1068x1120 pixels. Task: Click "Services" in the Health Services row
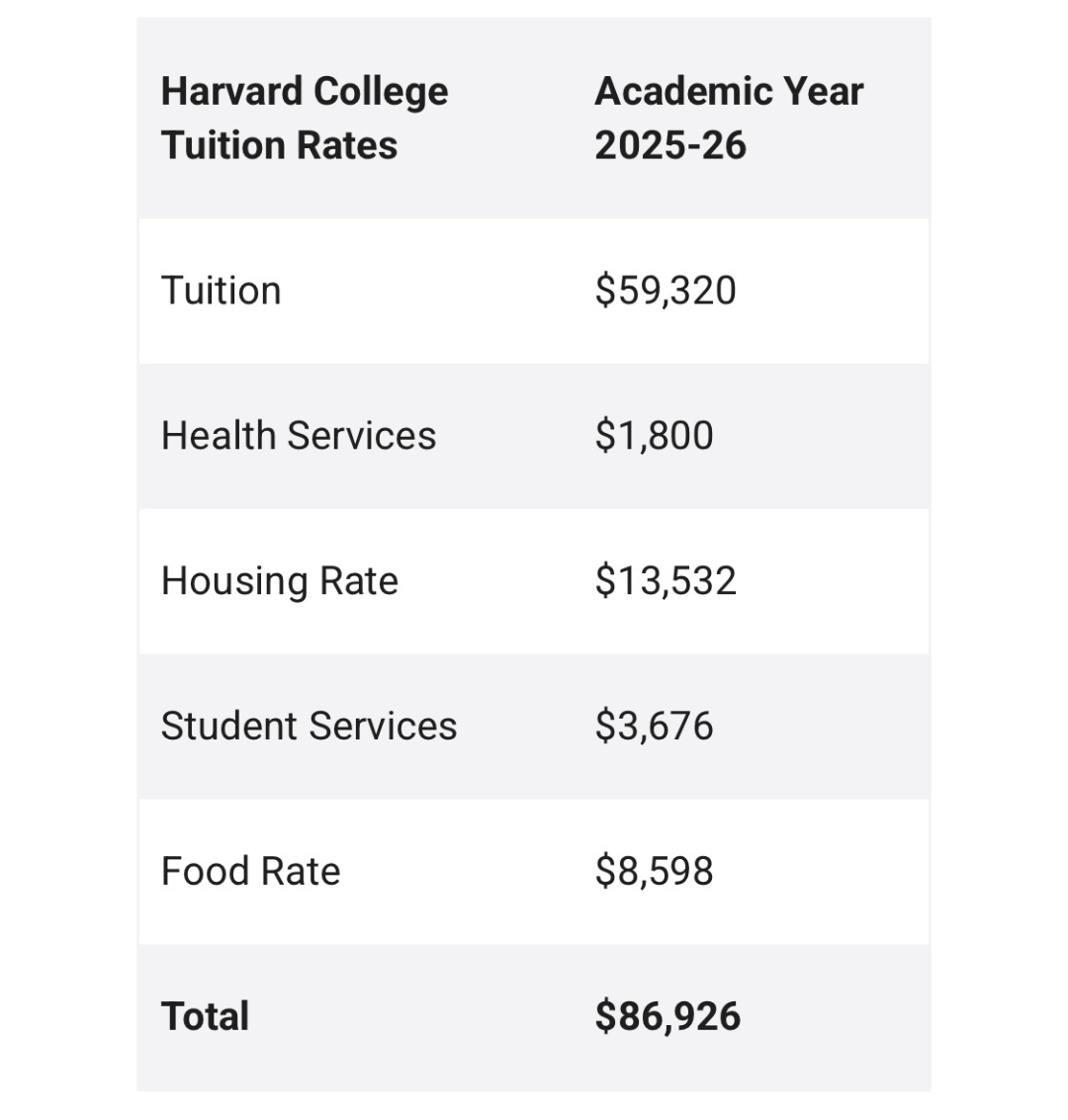[x=362, y=436]
